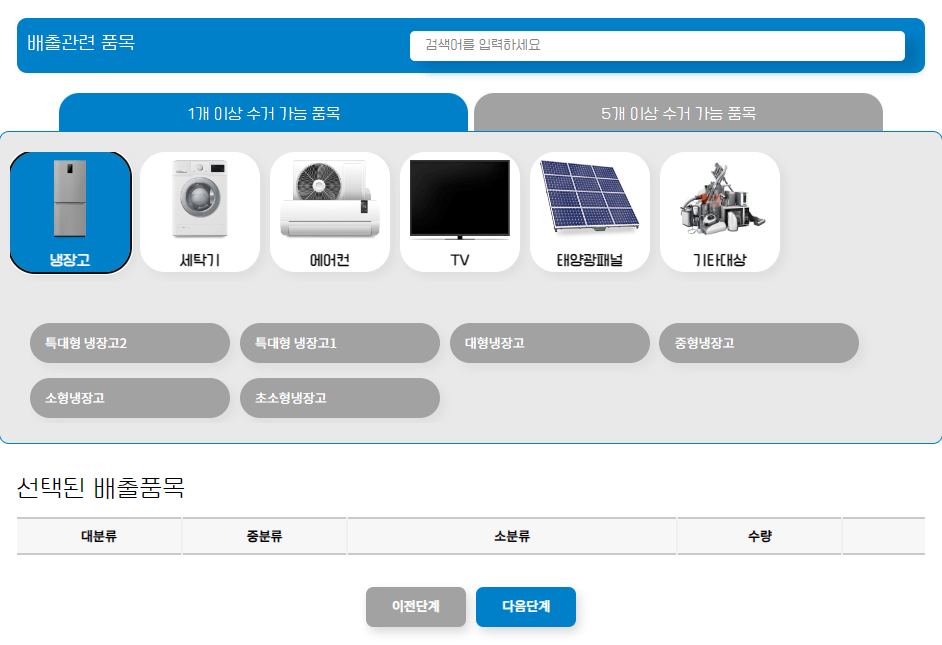Click the 수량 column header in the table
Image resolution: width=942 pixels, height=645 pixels.
[760, 536]
